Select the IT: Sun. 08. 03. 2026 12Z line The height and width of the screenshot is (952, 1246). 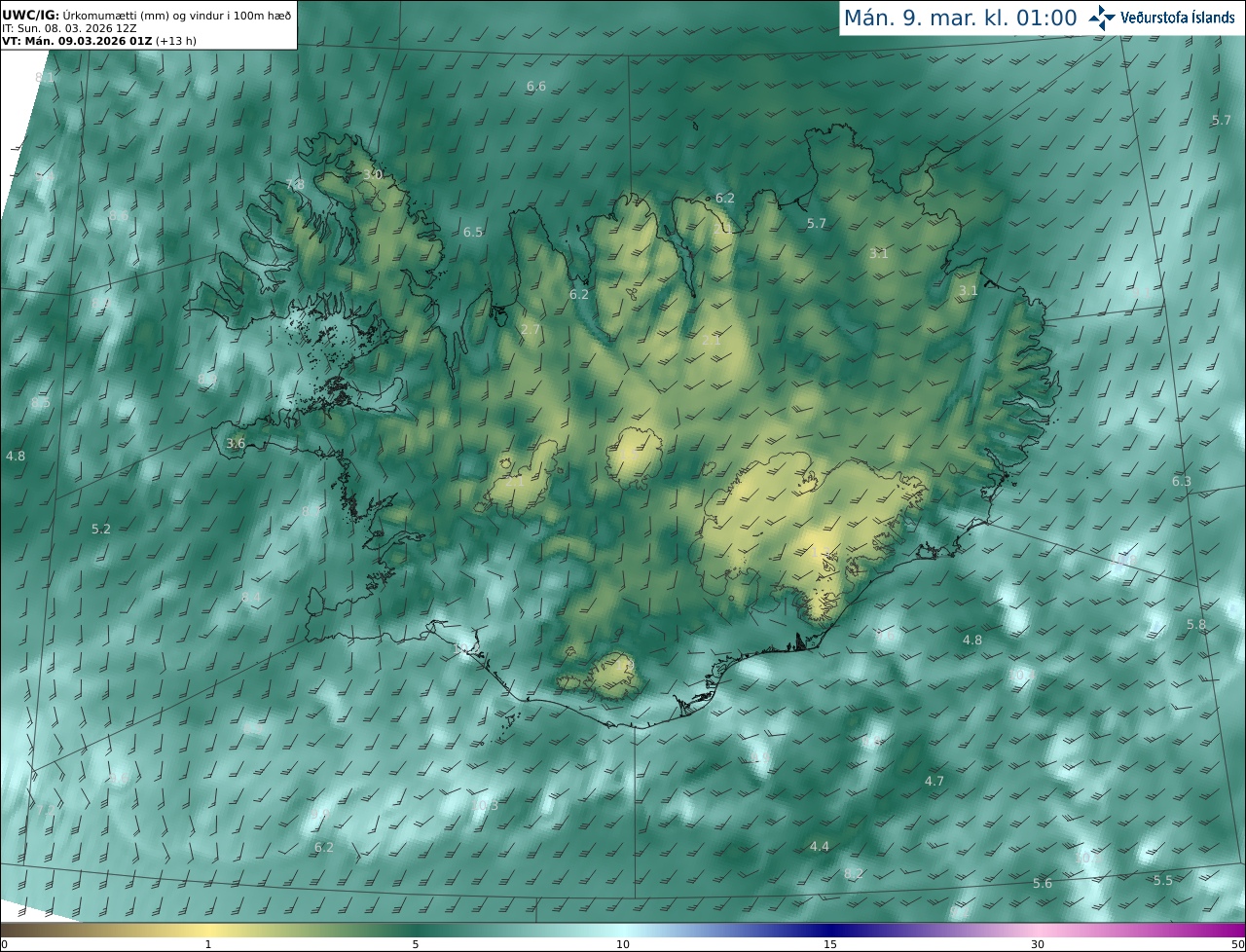69,28
